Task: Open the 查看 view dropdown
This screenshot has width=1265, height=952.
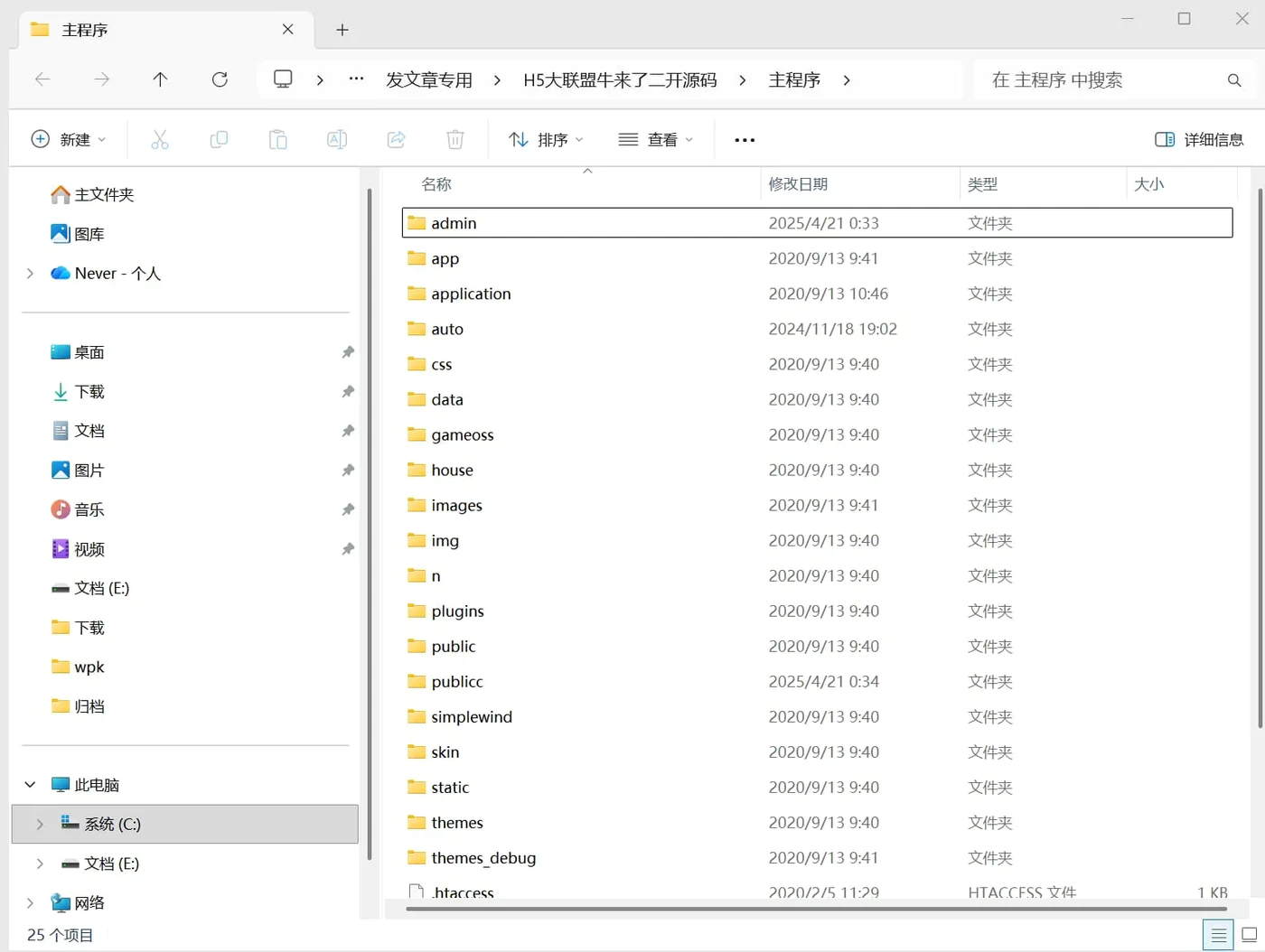Action: (x=656, y=140)
